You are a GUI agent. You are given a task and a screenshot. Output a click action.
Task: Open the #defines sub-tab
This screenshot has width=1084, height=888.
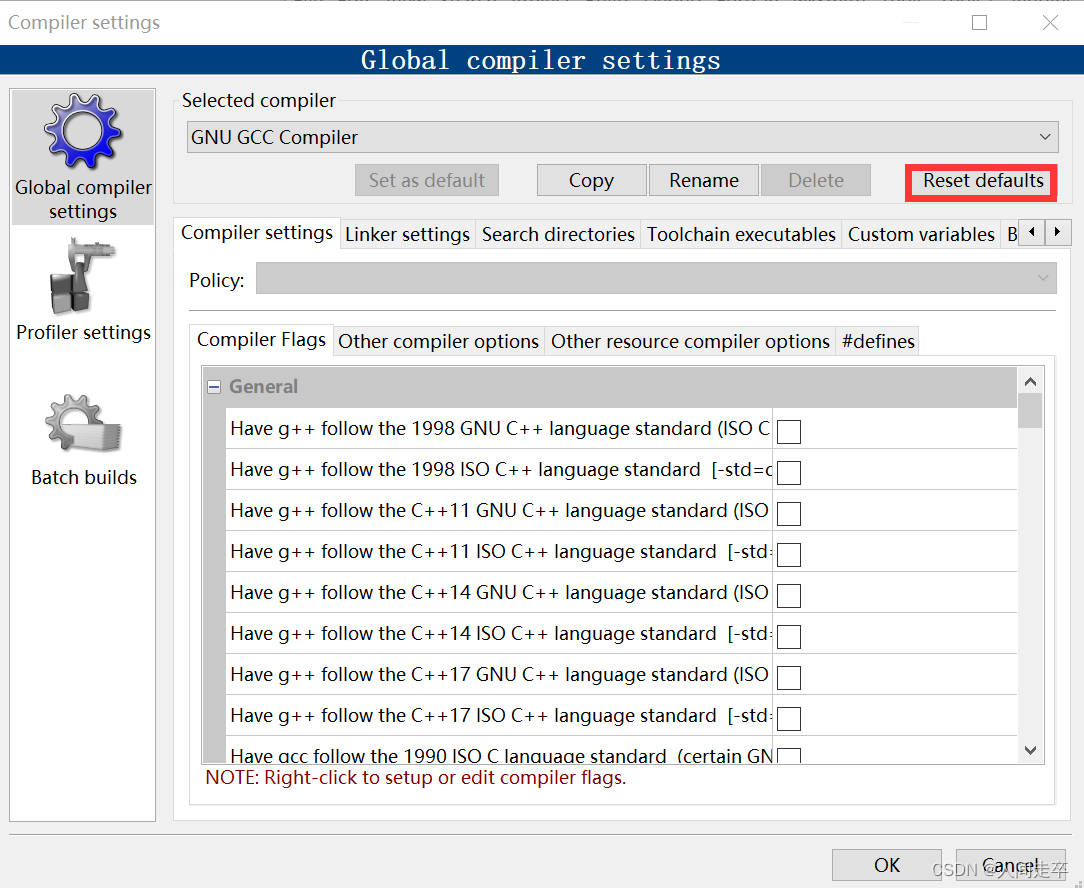878,341
